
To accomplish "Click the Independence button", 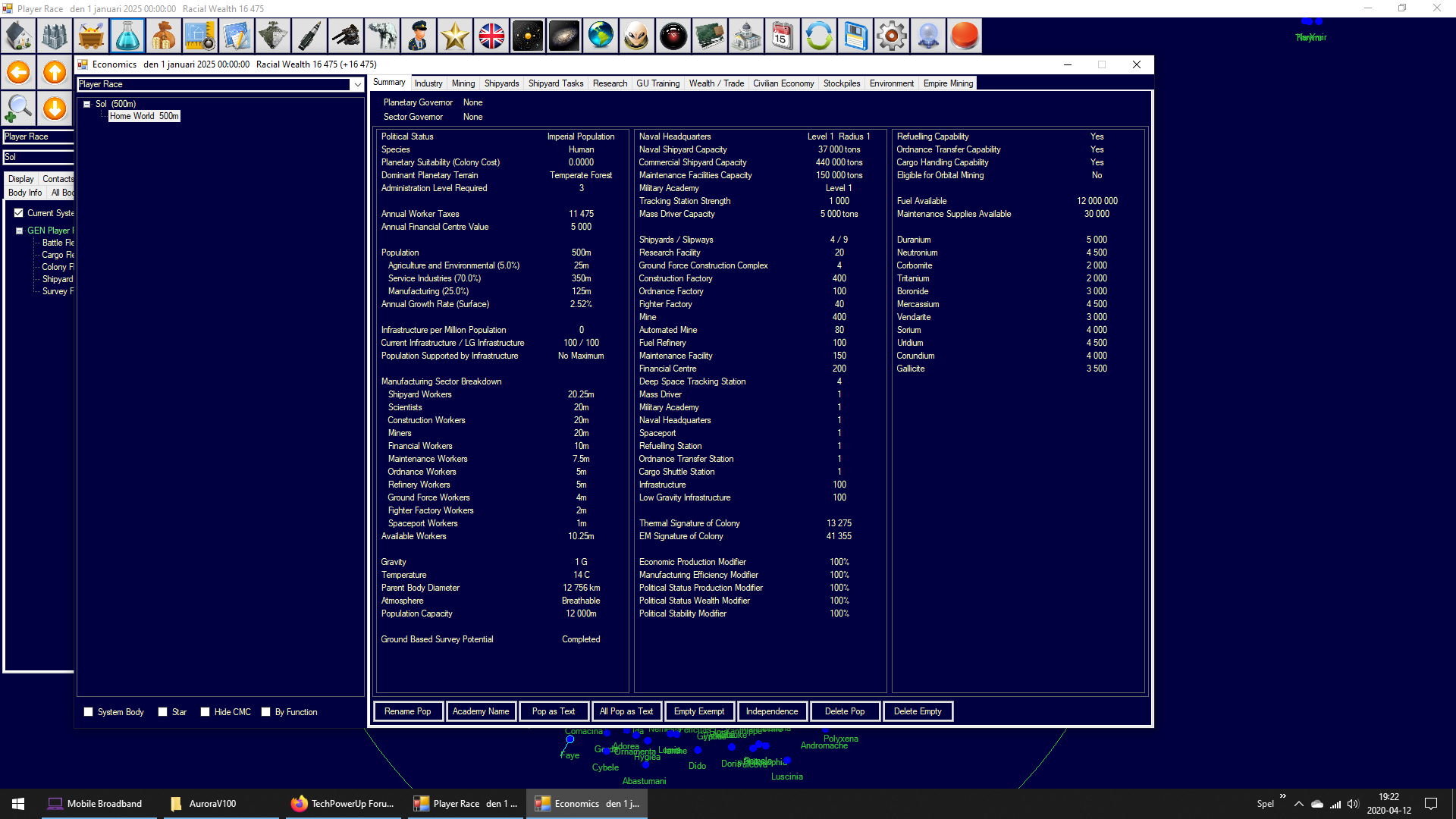I will (771, 711).
